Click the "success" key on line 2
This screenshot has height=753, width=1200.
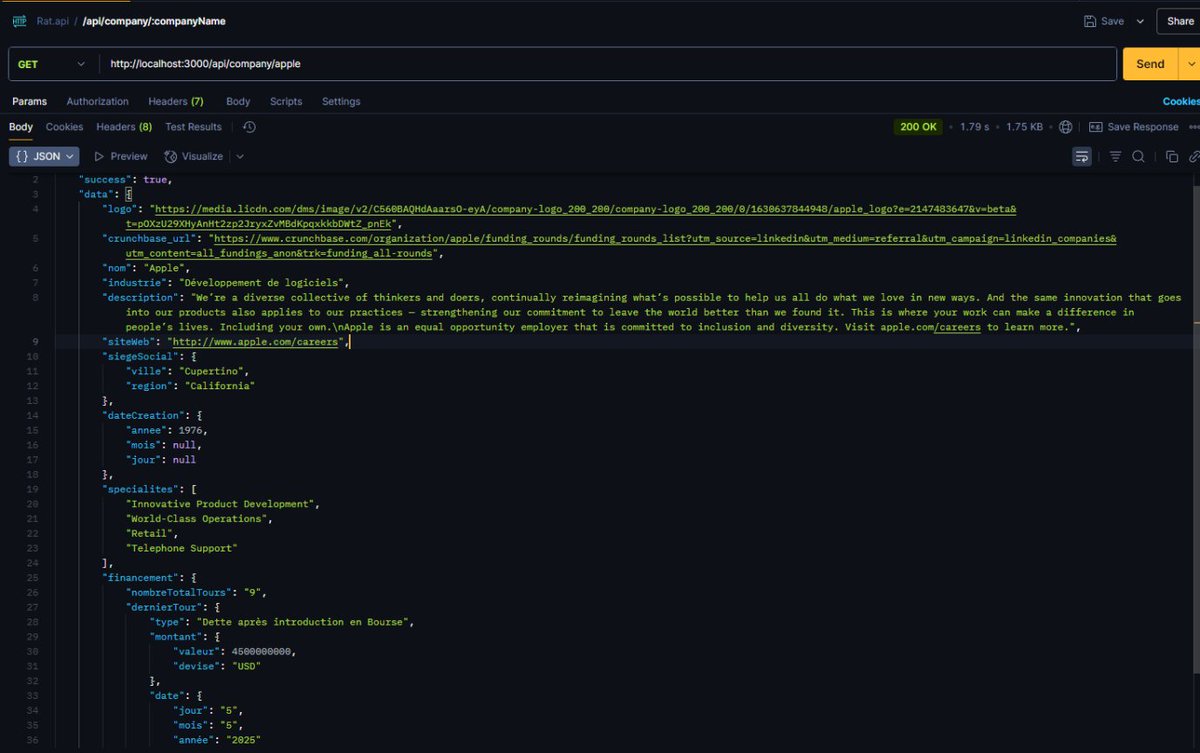[108, 179]
